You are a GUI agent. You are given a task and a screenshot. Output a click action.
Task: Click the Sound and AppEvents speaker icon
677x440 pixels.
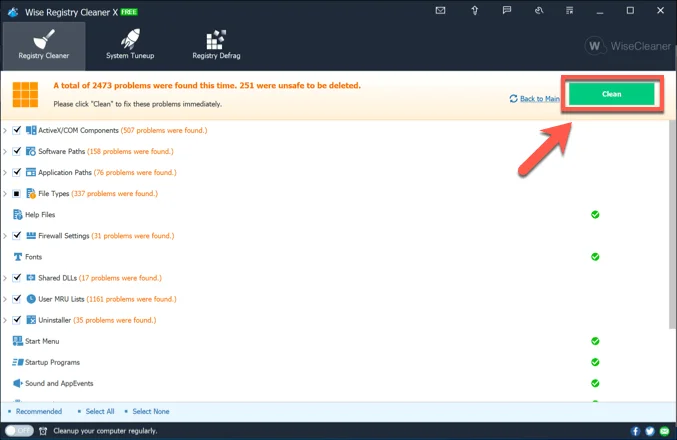18,383
